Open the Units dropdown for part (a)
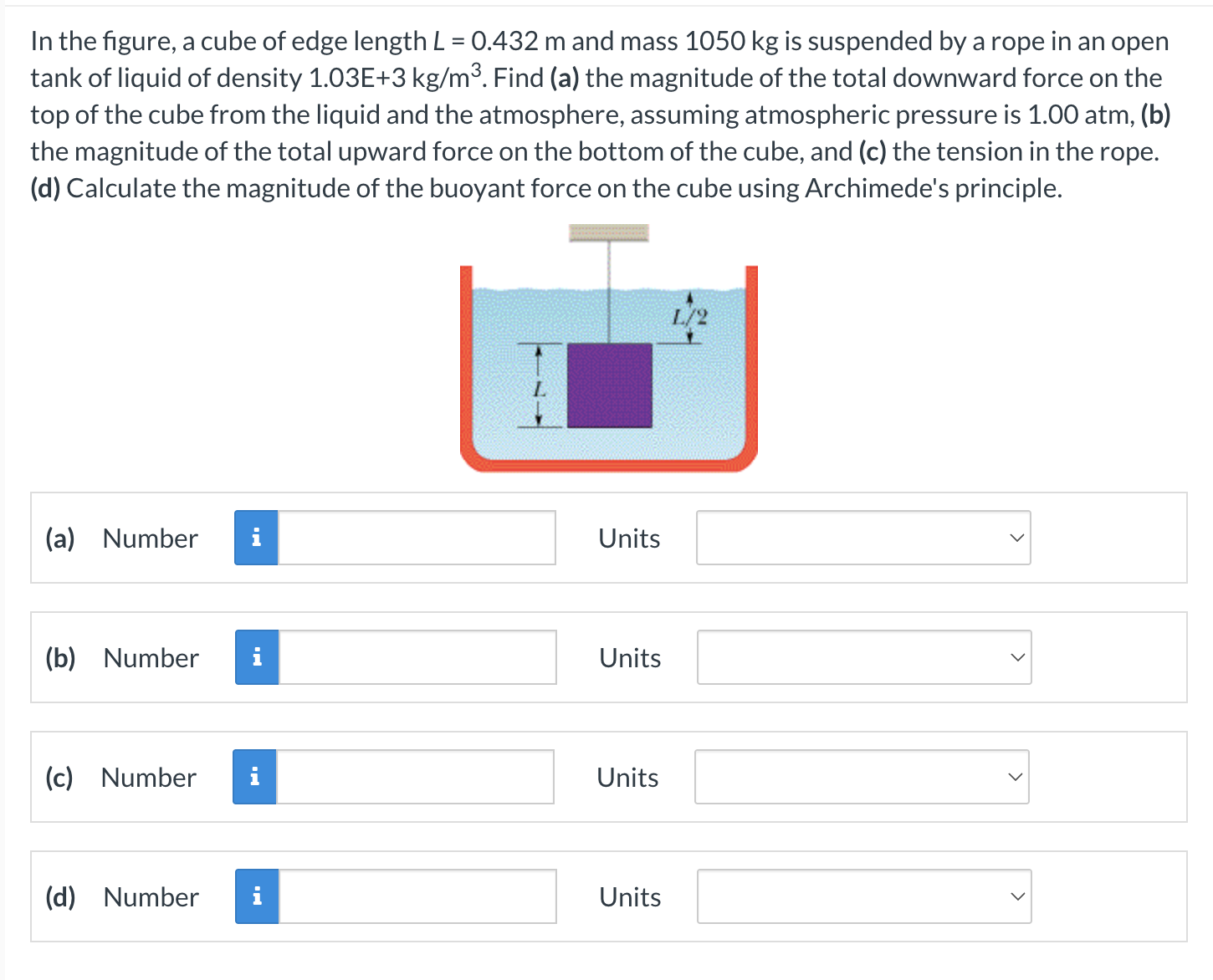The width and height of the screenshot is (1213, 980). (x=863, y=538)
